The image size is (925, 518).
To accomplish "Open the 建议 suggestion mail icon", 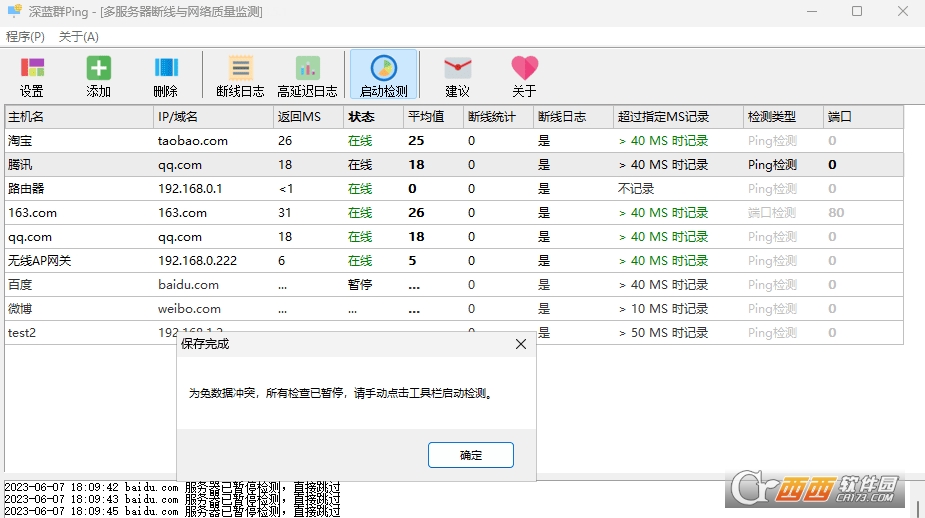I will pos(457,76).
